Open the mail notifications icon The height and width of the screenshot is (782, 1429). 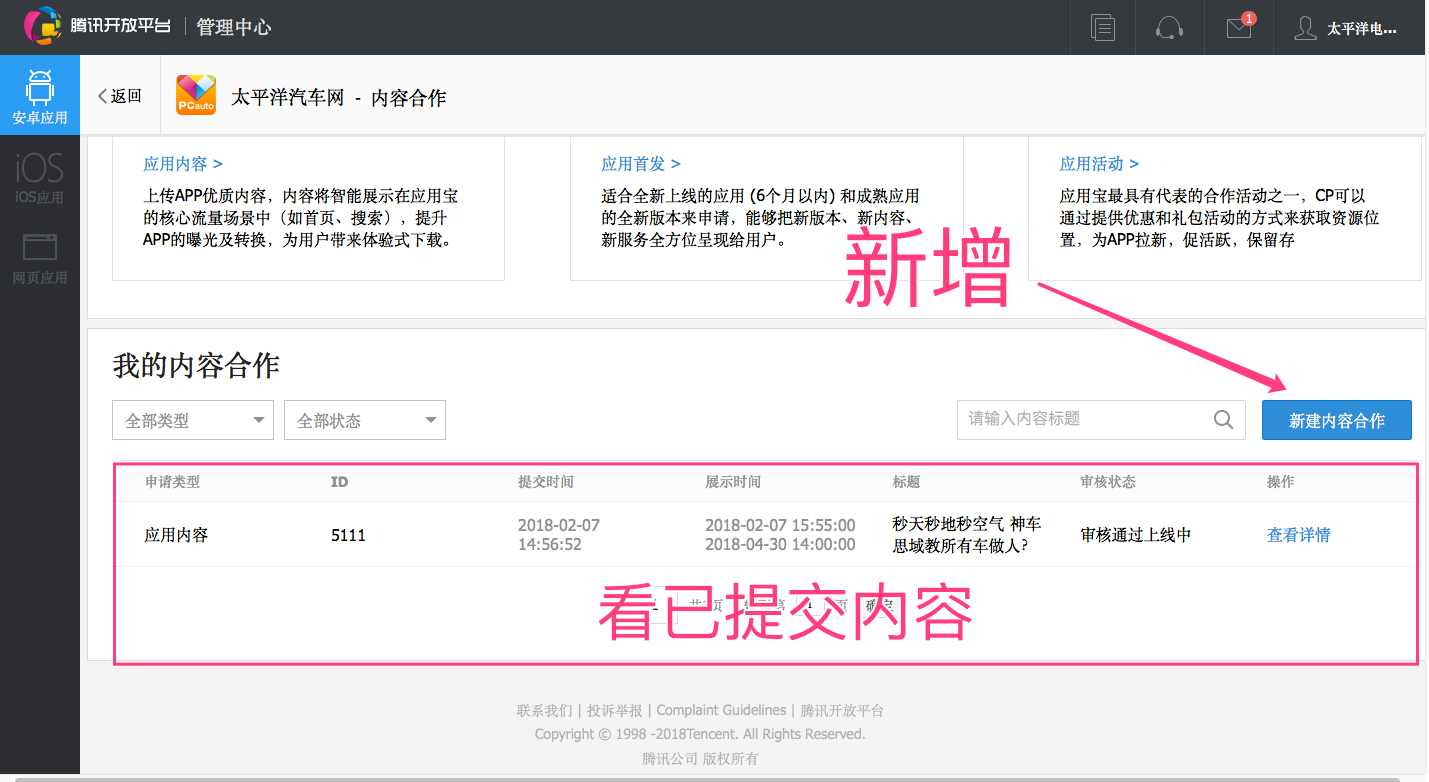point(1239,27)
